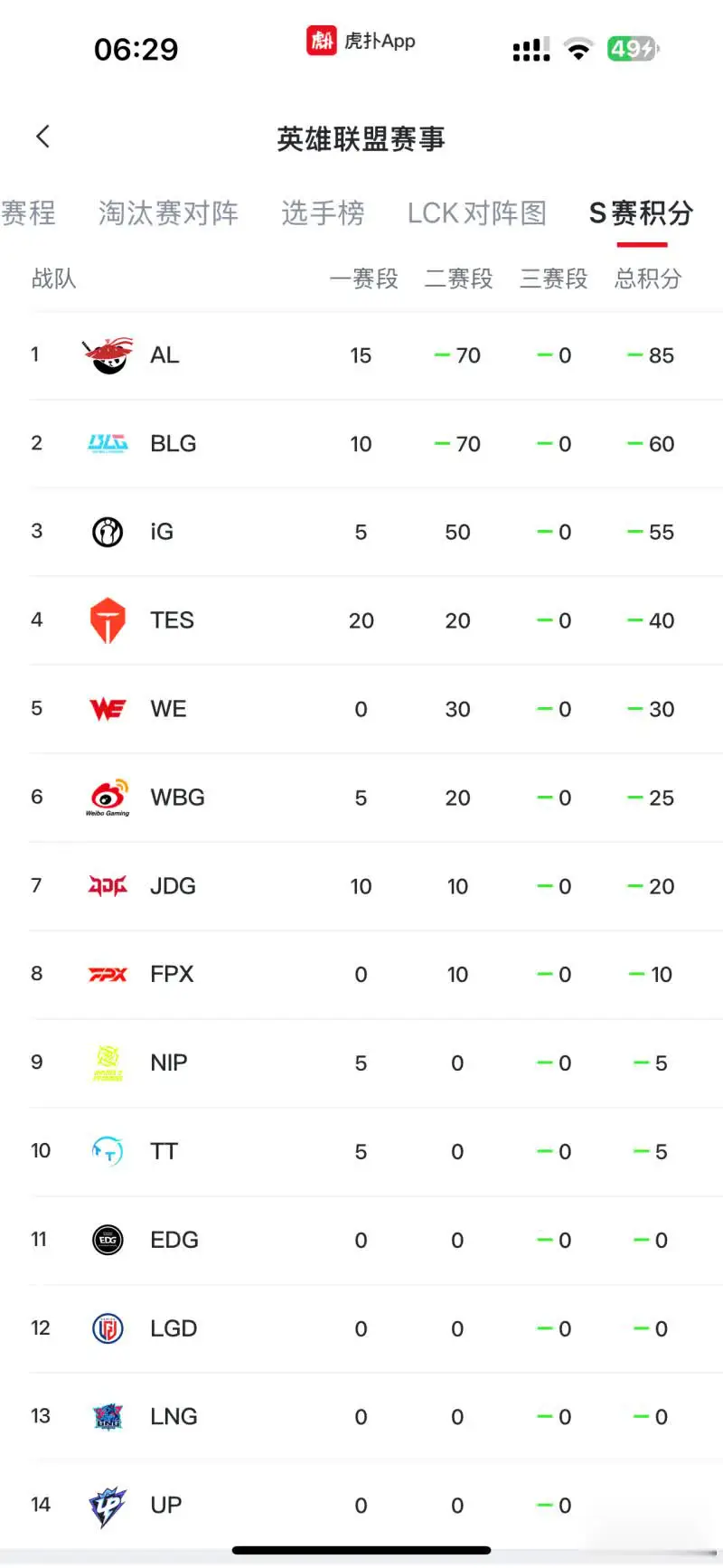The image size is (723, 1568).
Task: Tap the home indicator bar
Action: (361, 1550)
